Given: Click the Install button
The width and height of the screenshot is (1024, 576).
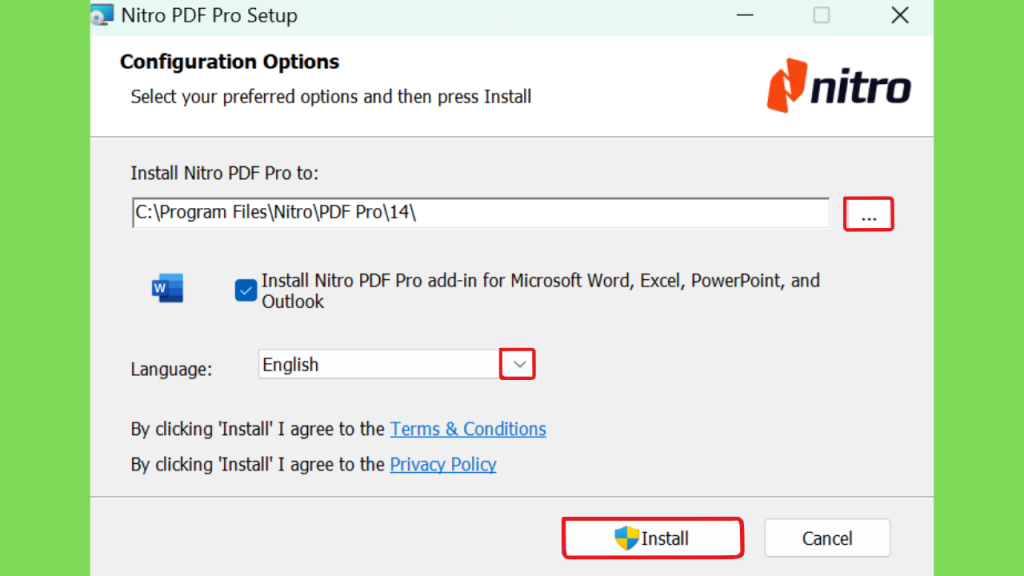Looking at the screenshot, I should [652, 538].
